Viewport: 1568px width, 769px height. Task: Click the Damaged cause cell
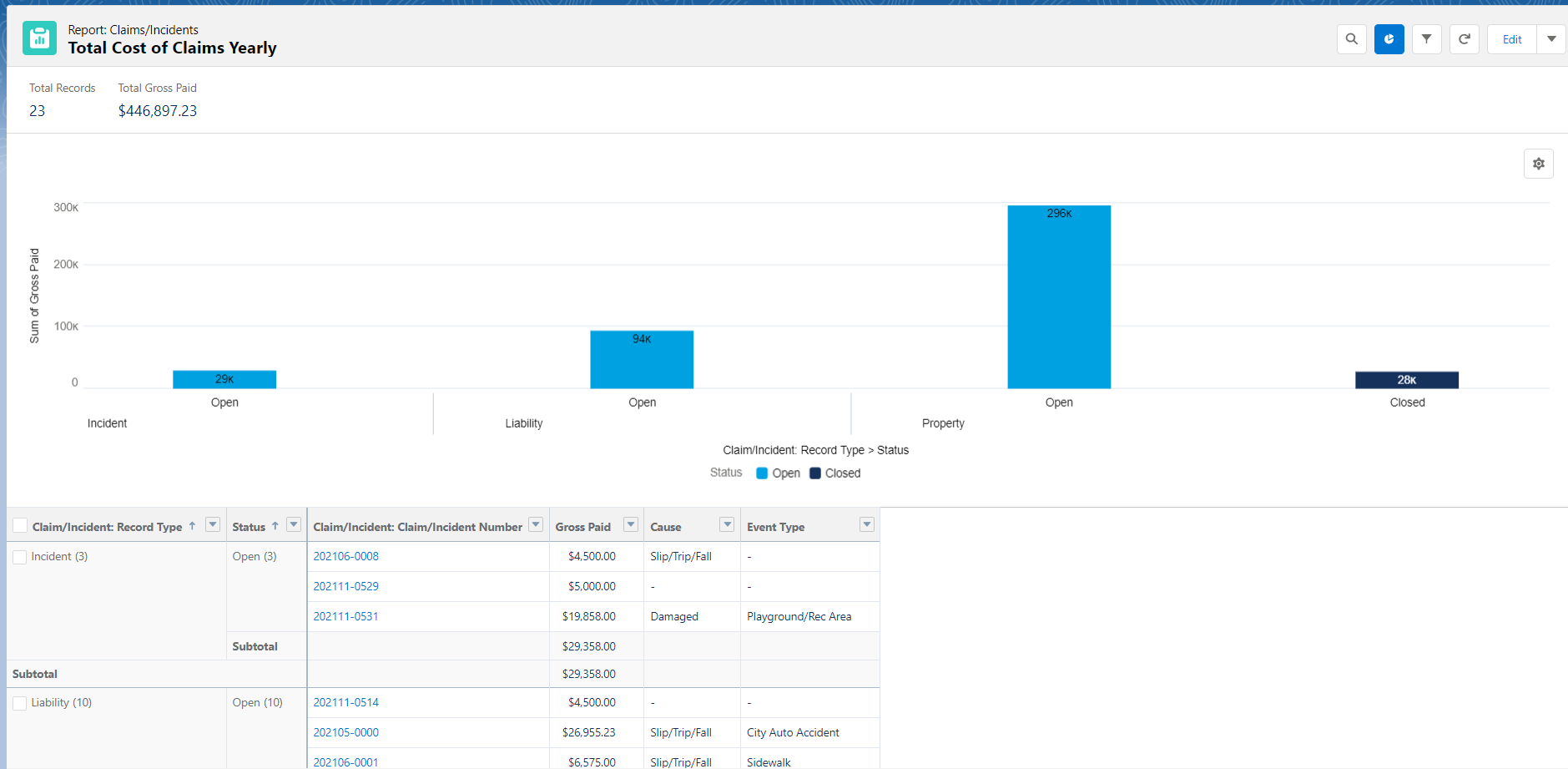point(692,616)
